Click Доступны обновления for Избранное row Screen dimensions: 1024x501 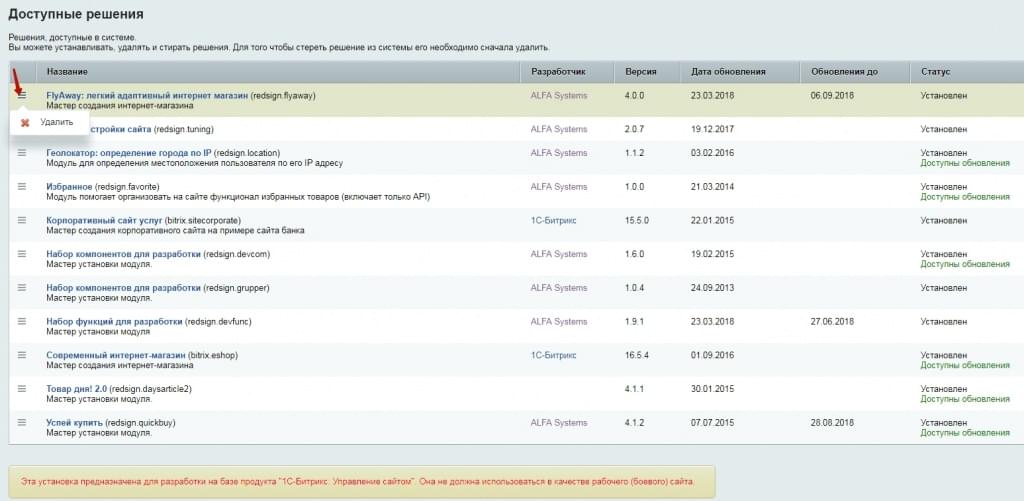tap(965, 197)
